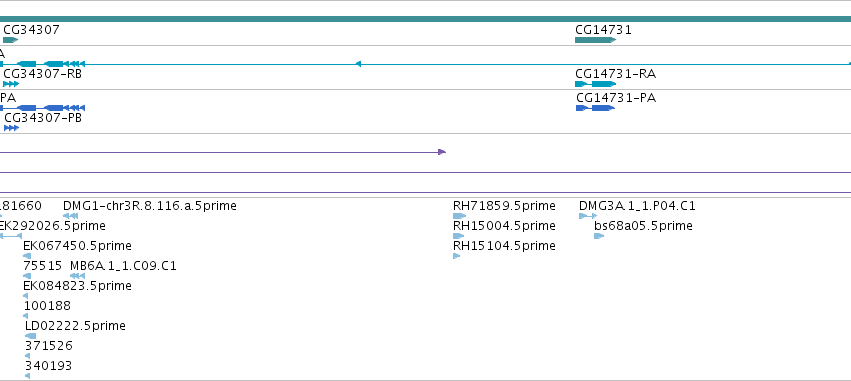Screen dimensions: 851x381
Task: Select the exon cluster above CG34307-RB
Action: tap(50, 64)
